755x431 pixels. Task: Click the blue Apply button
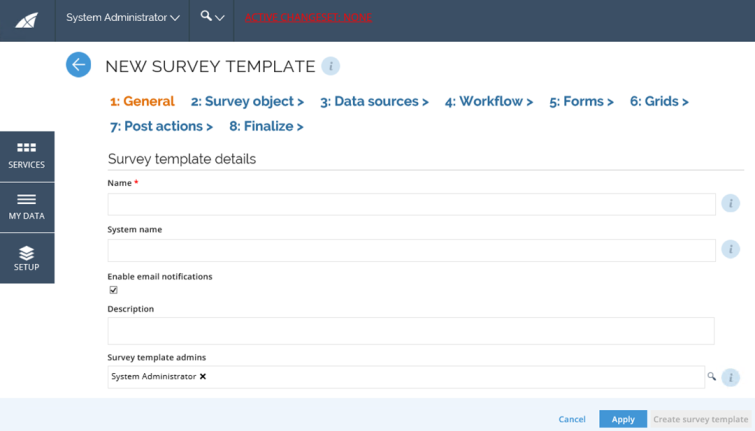click(623, 419)
